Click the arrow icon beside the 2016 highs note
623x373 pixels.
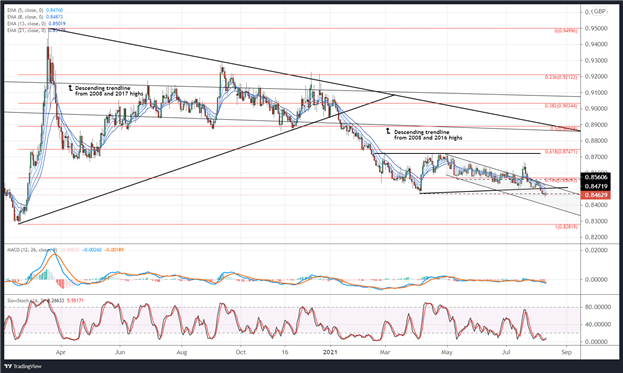click(388, 131)
